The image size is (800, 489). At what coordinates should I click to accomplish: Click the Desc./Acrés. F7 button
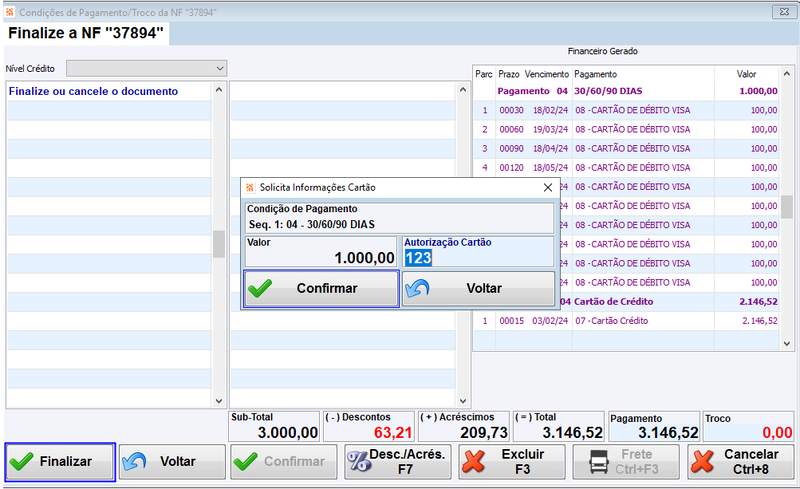(397, 462)
